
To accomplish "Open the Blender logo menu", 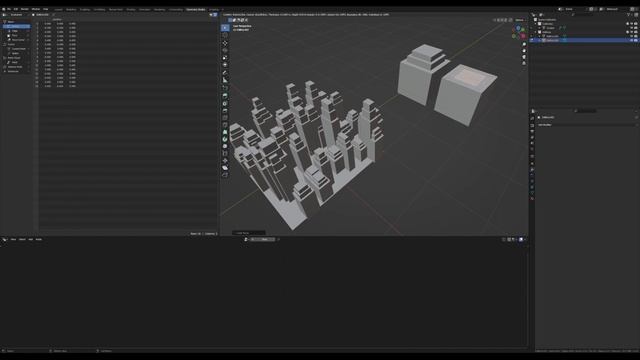I will 4,9.
